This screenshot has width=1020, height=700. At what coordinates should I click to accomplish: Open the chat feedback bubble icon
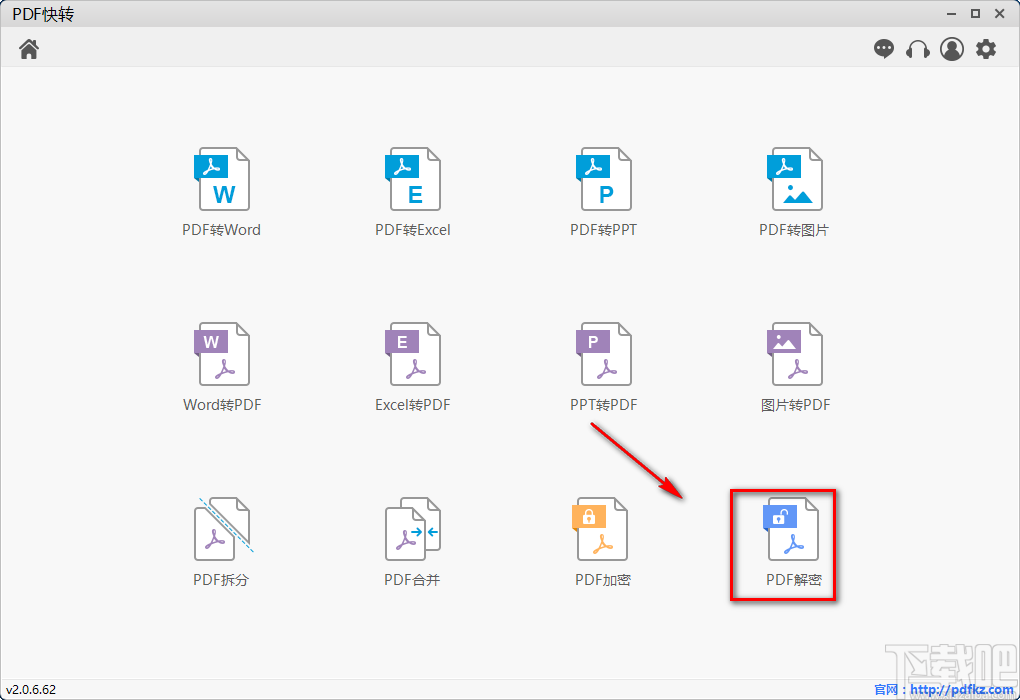click(x=884, y=49)
